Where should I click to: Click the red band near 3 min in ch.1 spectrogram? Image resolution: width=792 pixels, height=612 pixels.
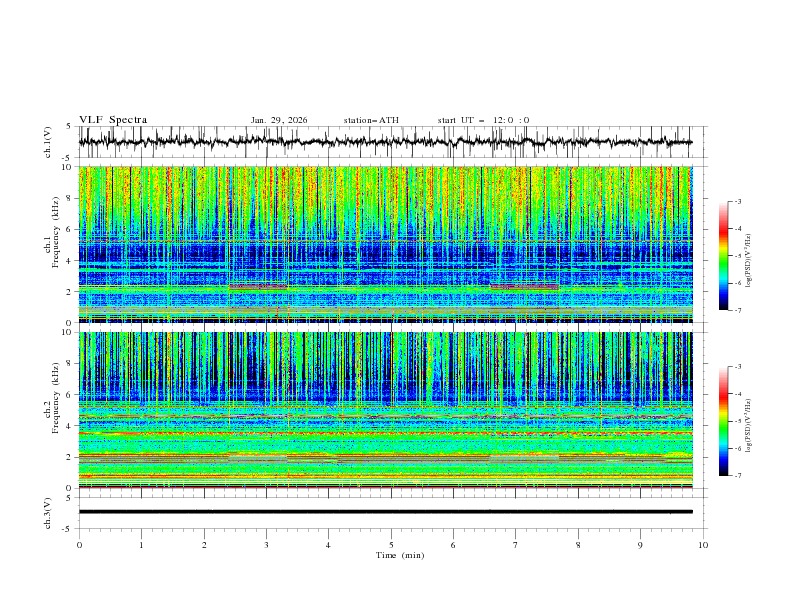click(257, 287)
